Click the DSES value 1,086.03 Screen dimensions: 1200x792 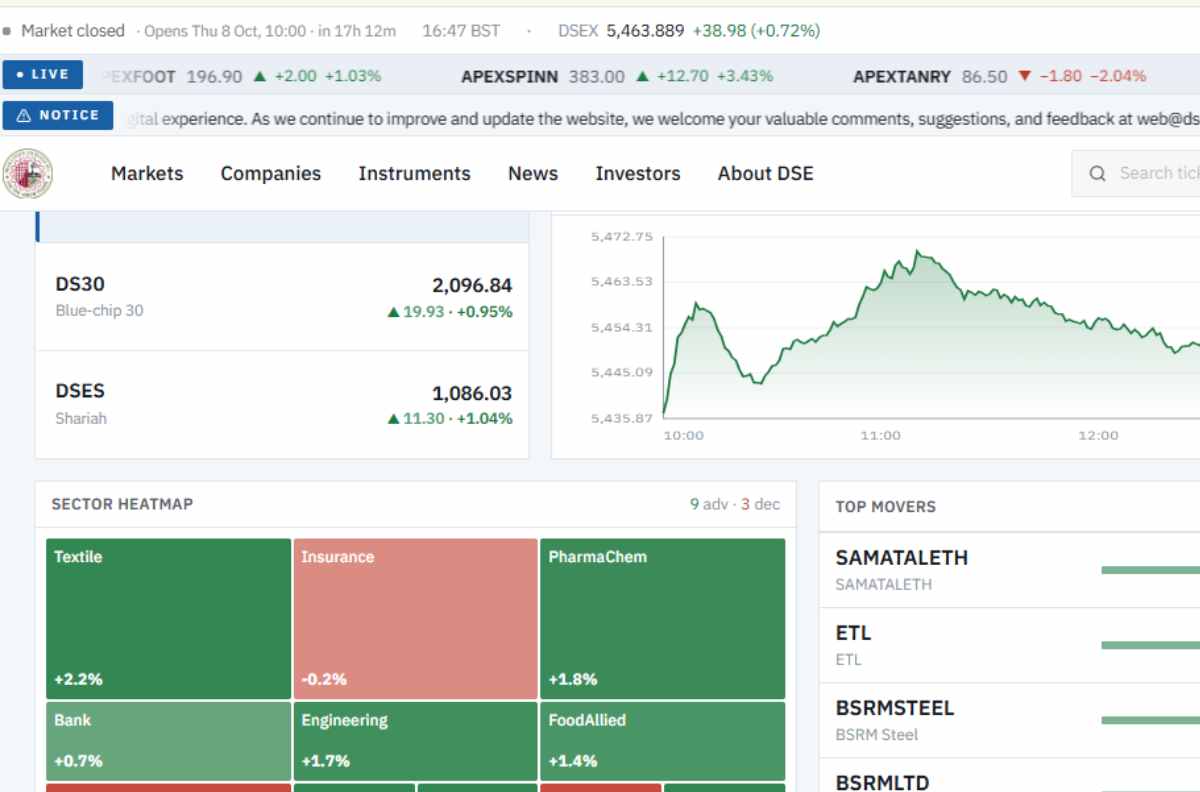point(472,393)
